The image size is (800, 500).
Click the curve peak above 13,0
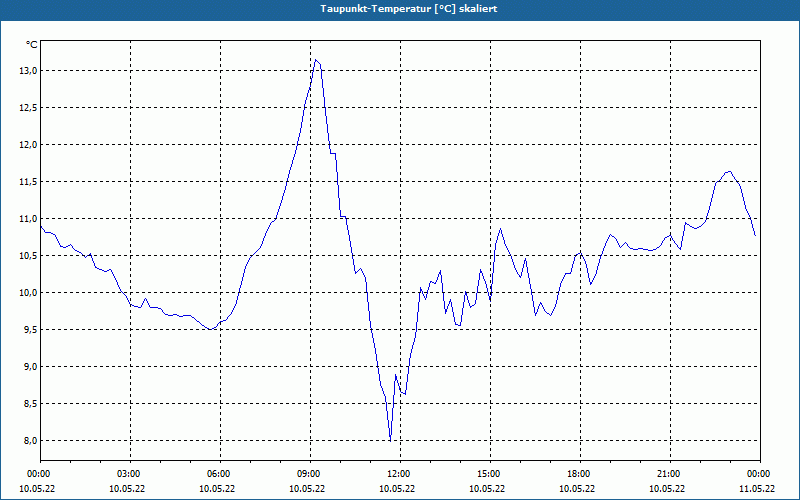point(316,60)
